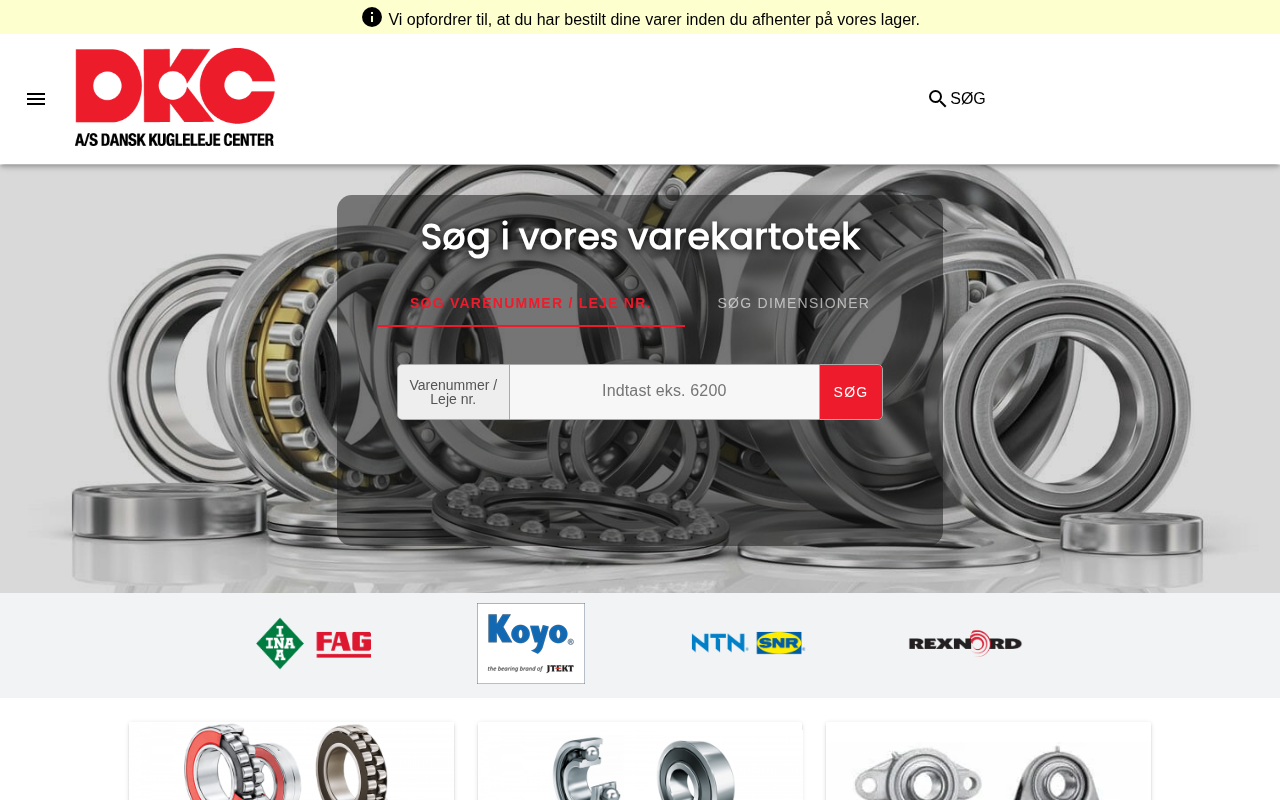Click the Søg i vores varekartotek heading
Image resolution: width=1280 pixels, height=800 pixels.
click(640, 237)
